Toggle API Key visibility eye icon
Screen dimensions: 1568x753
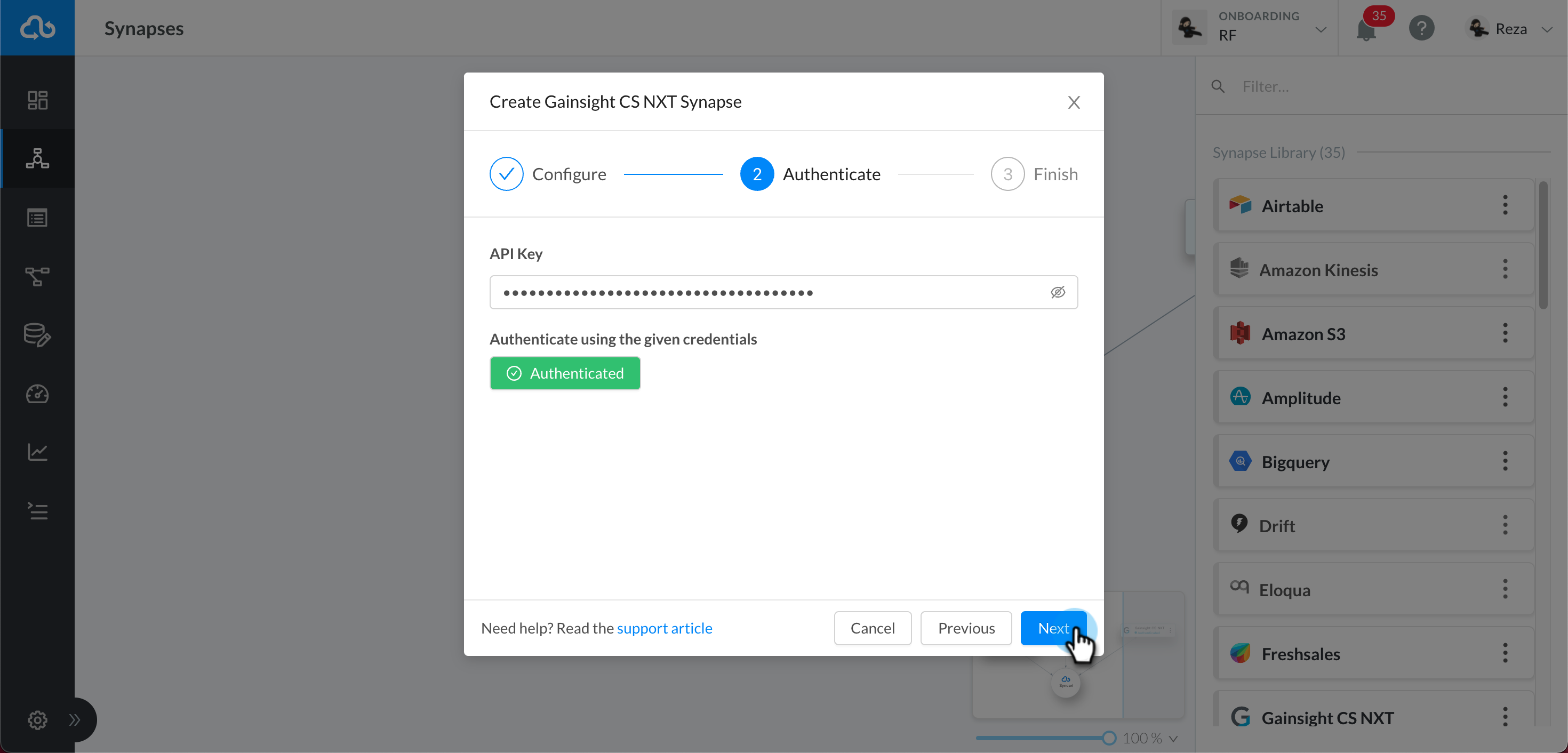[1057, 292]
